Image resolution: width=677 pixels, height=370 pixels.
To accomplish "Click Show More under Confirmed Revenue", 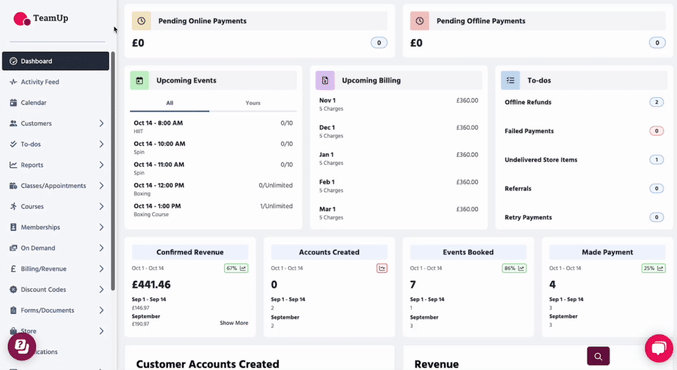I will point(234,323).
